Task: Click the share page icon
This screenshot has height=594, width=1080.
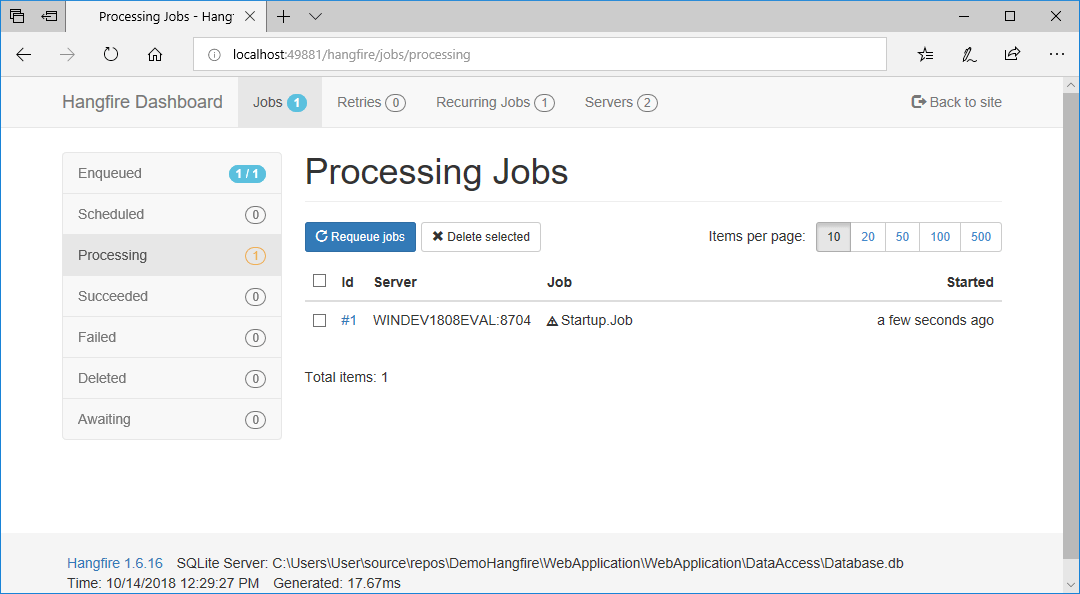Action: click(x=1012, y=54)
